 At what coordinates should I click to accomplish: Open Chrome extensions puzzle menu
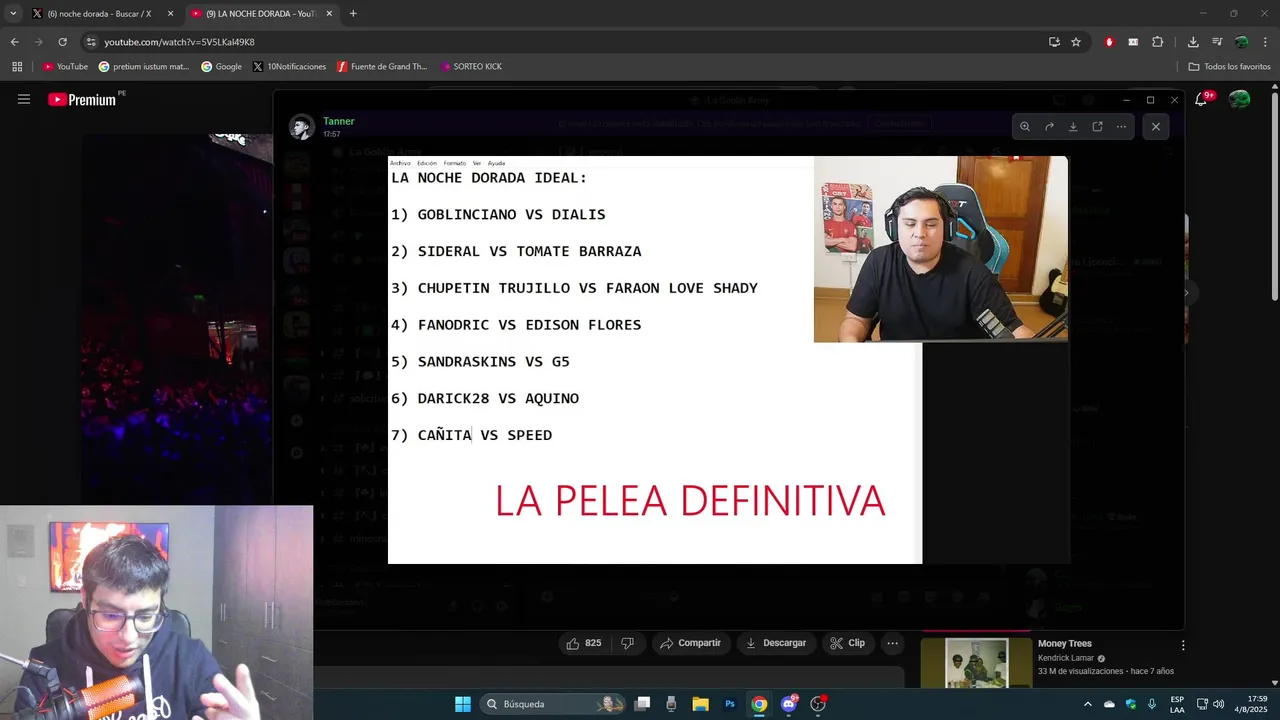click(x=1157, y=42)
